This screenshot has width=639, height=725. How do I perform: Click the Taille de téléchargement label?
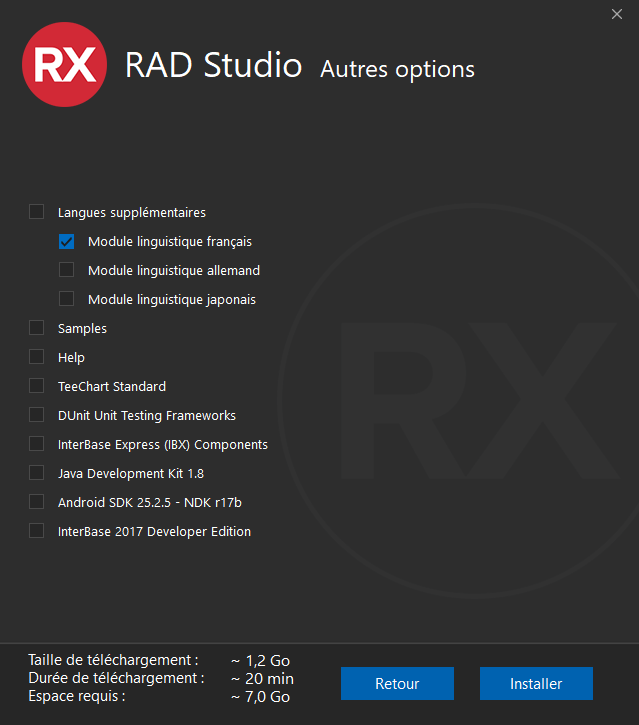click(113, 660)
